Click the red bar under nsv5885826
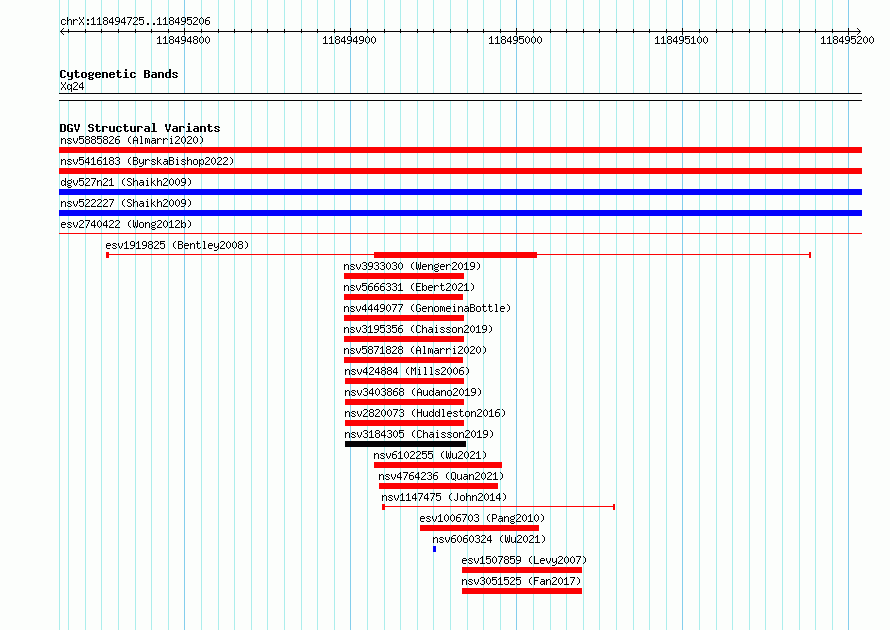 pos(460,150)
